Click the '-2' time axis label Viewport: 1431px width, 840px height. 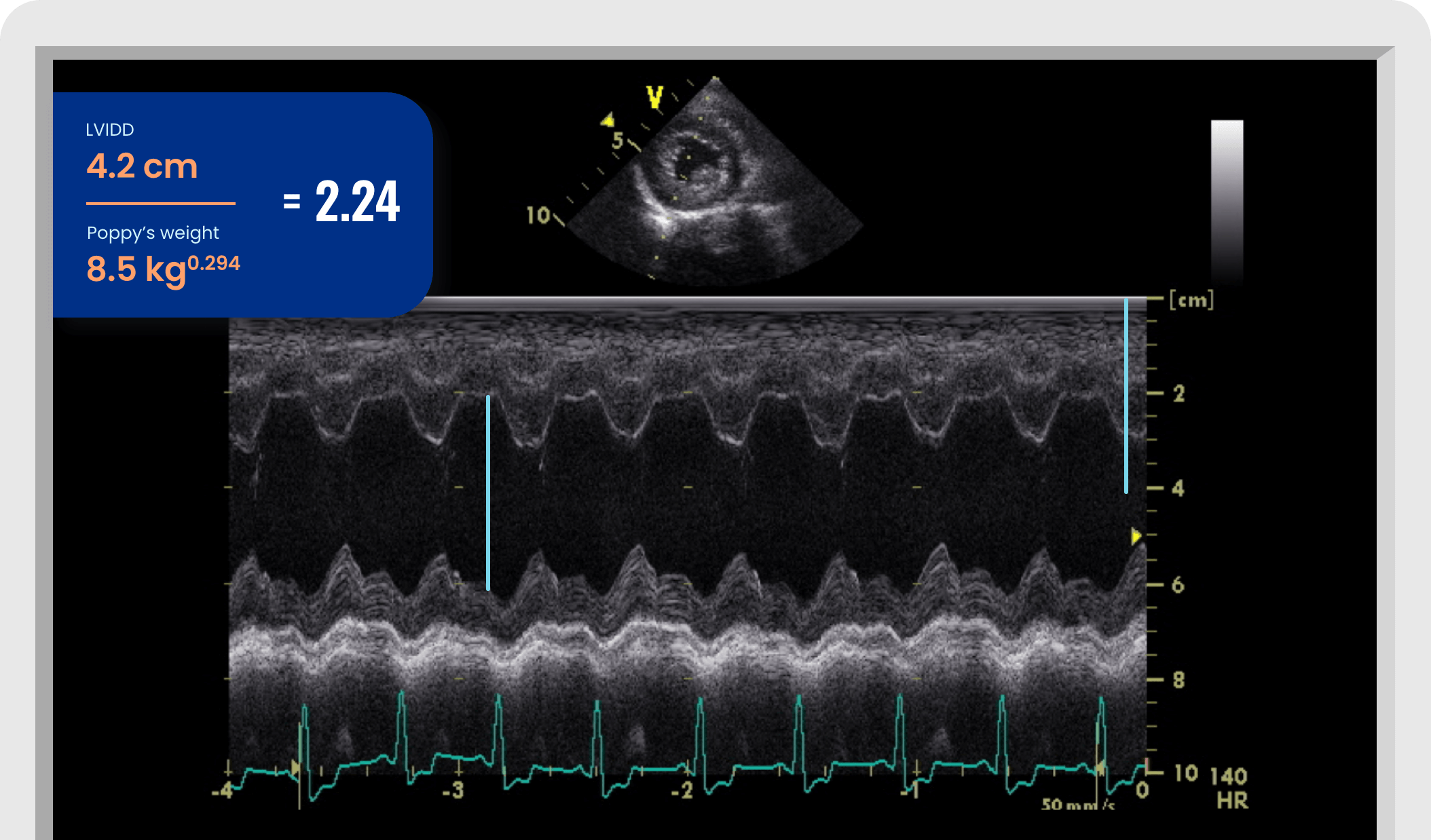(682, 790)
